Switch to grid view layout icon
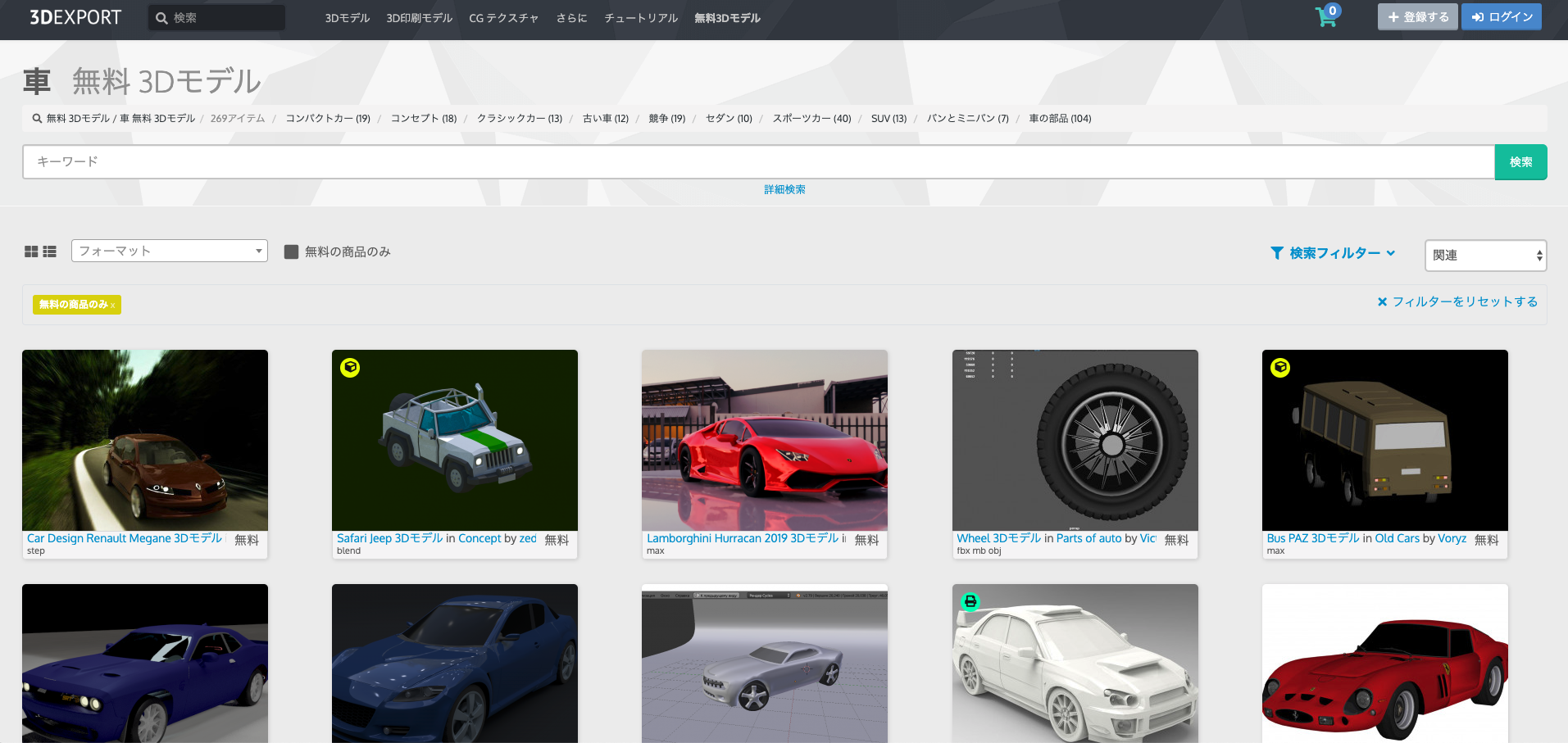 31,251
